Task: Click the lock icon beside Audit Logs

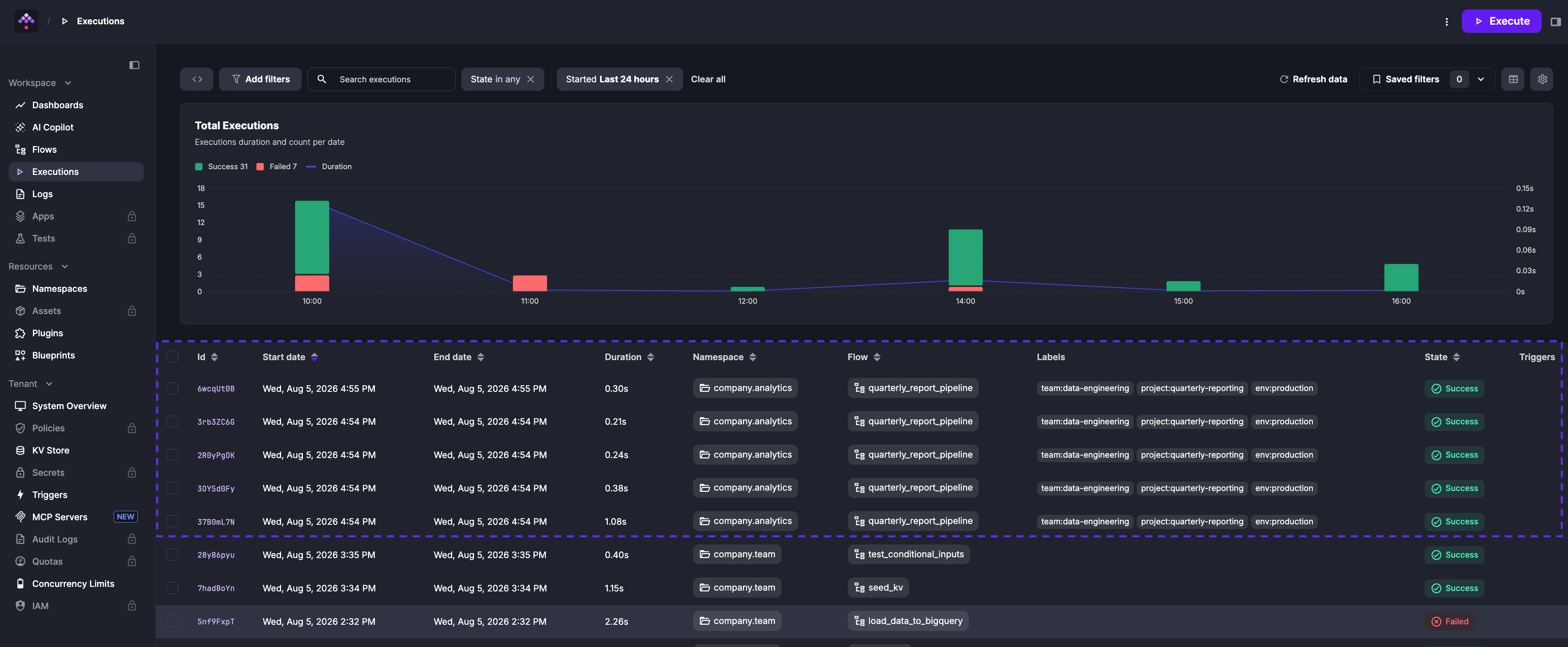Action: 131,539
